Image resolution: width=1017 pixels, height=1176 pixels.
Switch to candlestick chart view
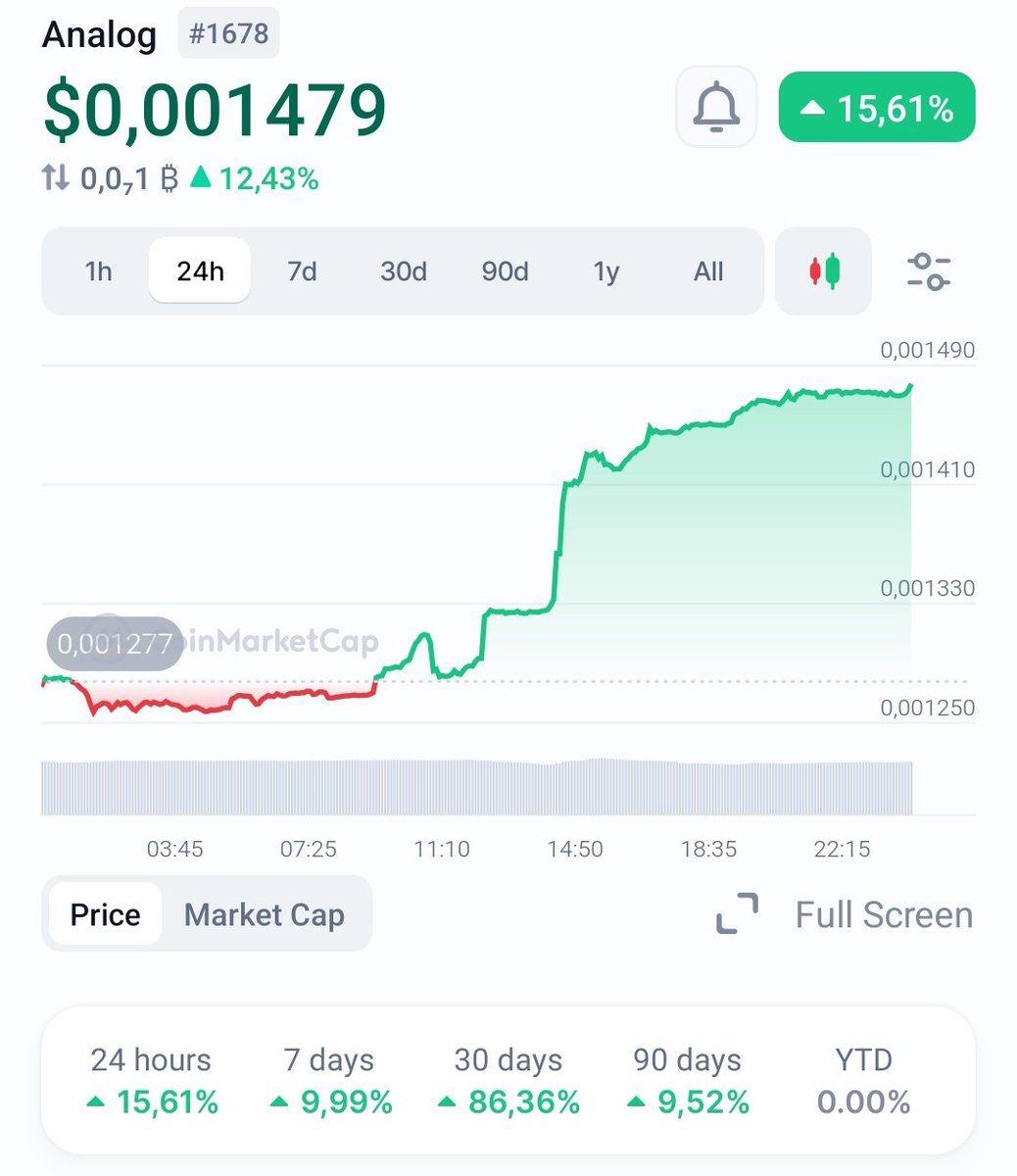(x=824, y=270)
